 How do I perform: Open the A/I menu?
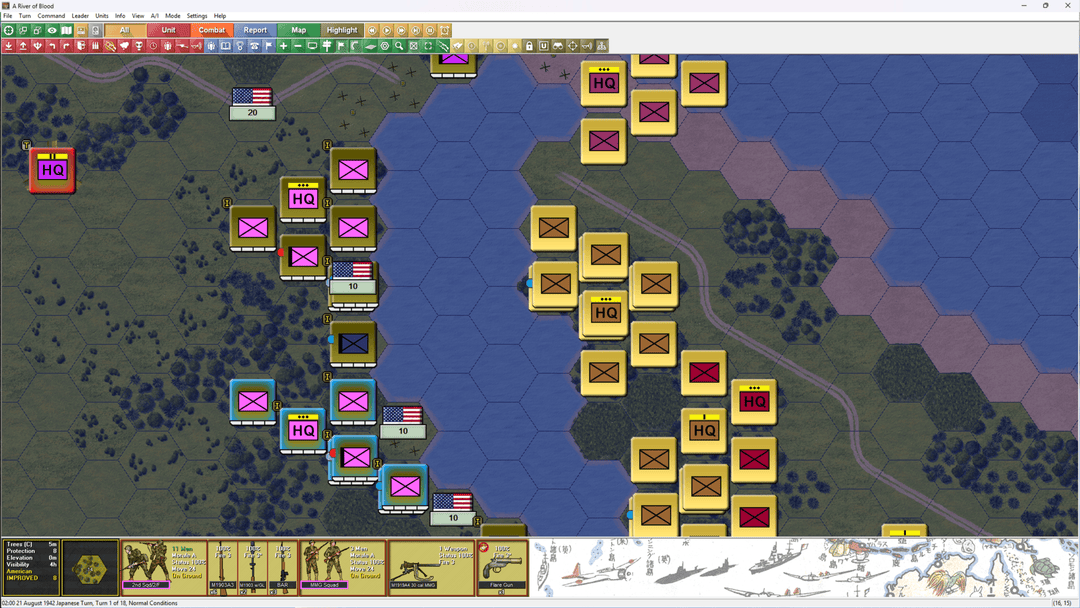point(154,16)
